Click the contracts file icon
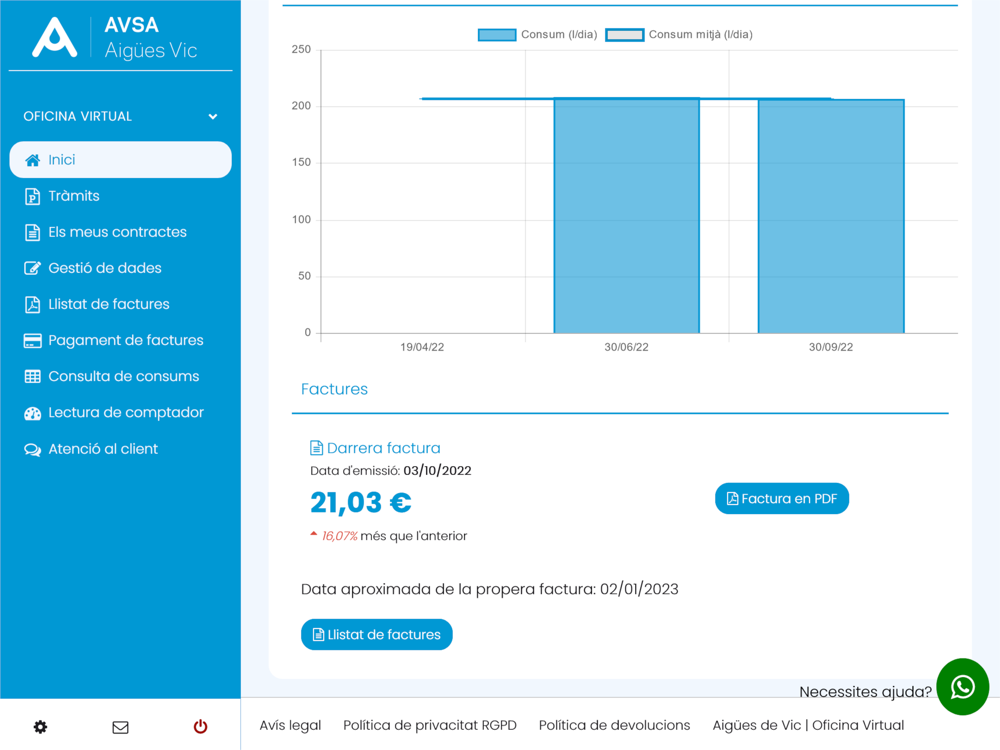Image resolution: width=1000 pixels, height=750 pixels. click(33, 233)
